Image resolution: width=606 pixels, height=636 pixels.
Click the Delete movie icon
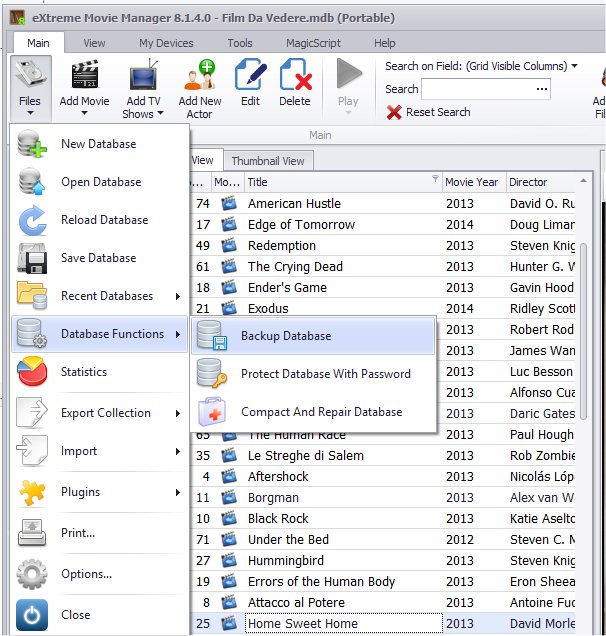[295, 77]
